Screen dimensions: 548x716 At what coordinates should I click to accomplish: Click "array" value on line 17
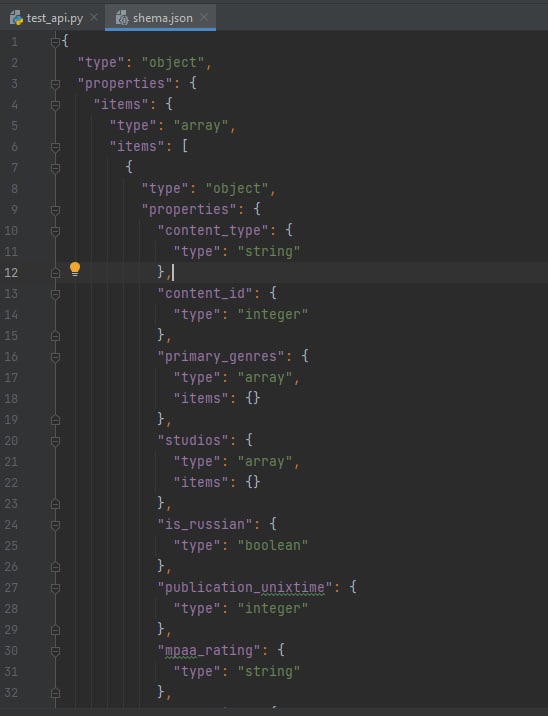(x=265, y=378)
